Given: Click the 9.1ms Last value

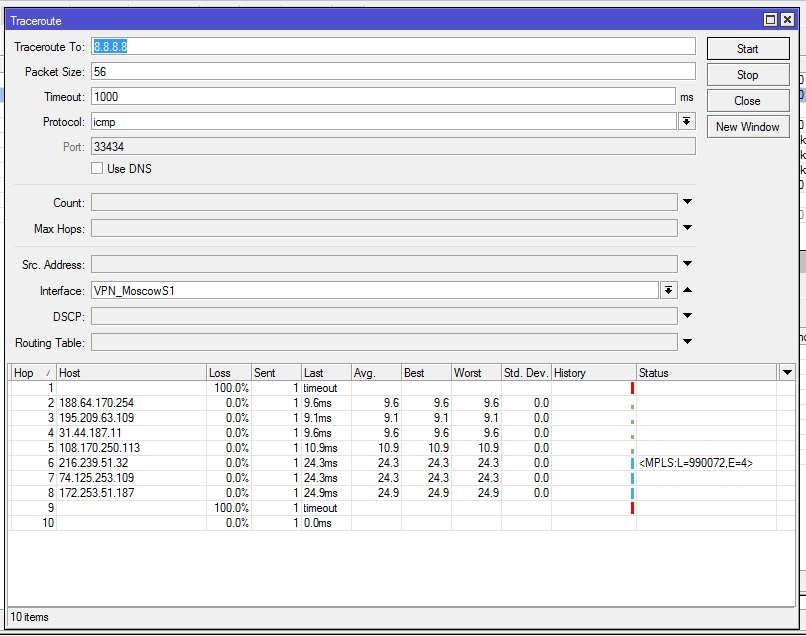Looking at the screenshot, I should point(317,417).
